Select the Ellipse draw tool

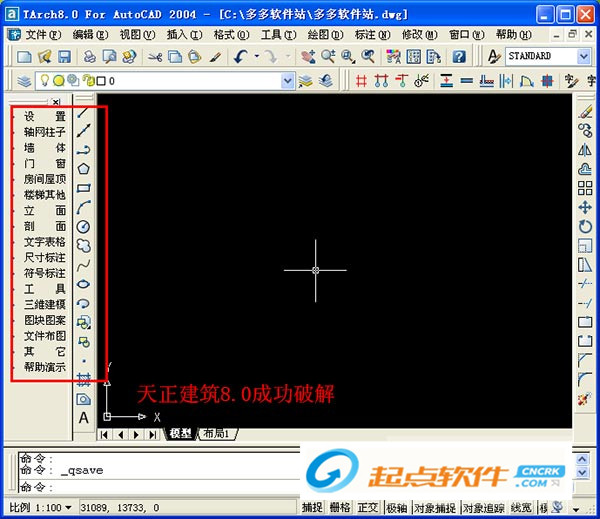pos(83,284)
